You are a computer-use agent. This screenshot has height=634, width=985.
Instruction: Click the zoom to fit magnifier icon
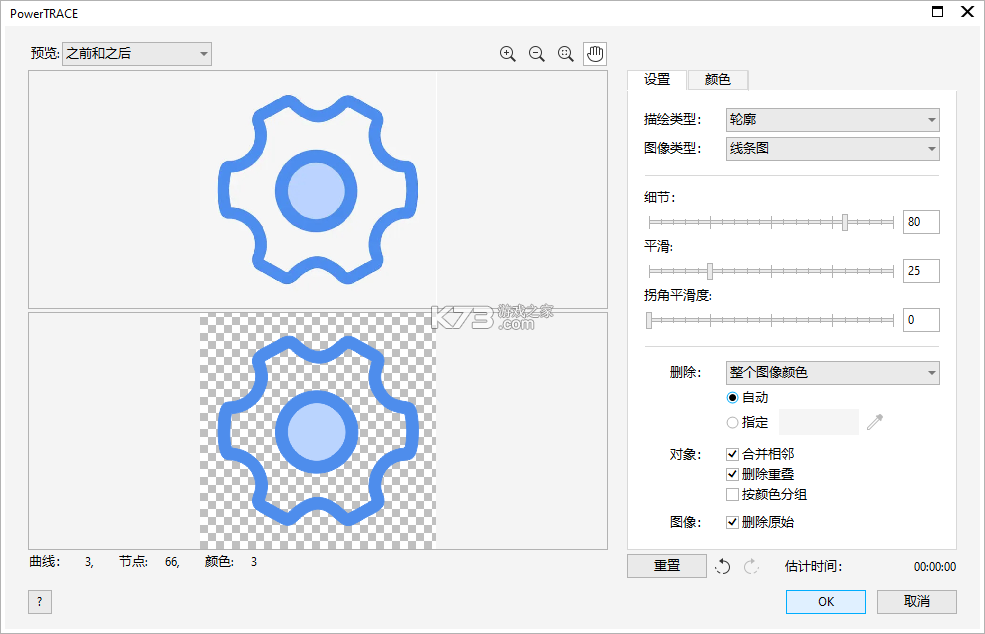tap(565, 54)
